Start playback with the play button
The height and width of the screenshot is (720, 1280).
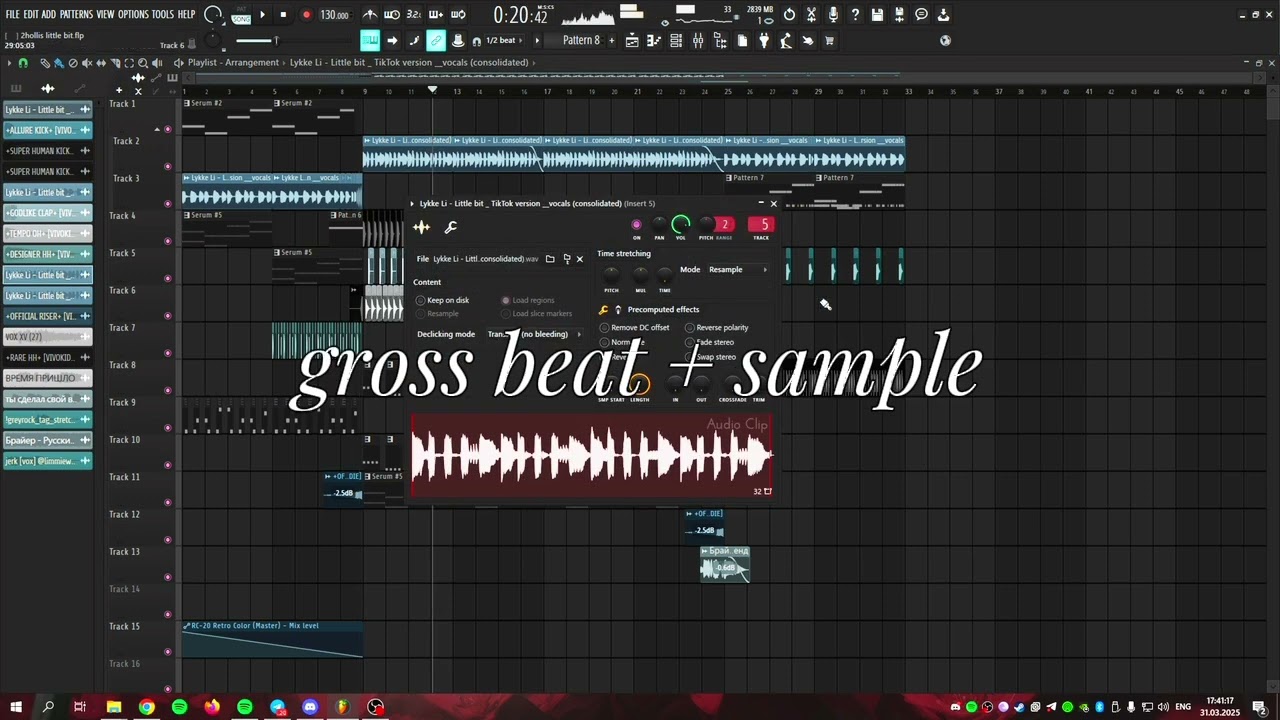(263, 15)
